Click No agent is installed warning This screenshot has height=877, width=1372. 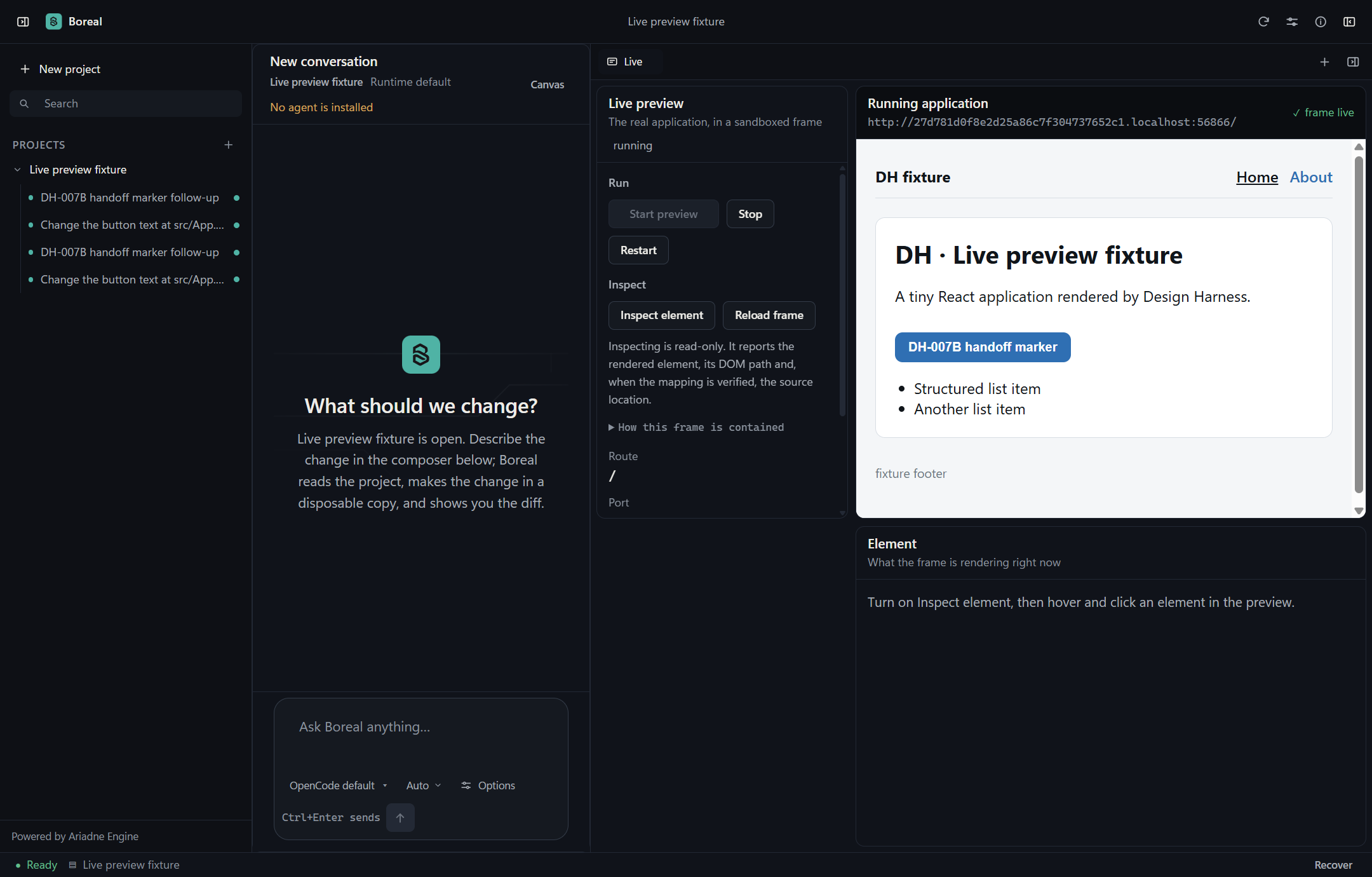point(321,107)
